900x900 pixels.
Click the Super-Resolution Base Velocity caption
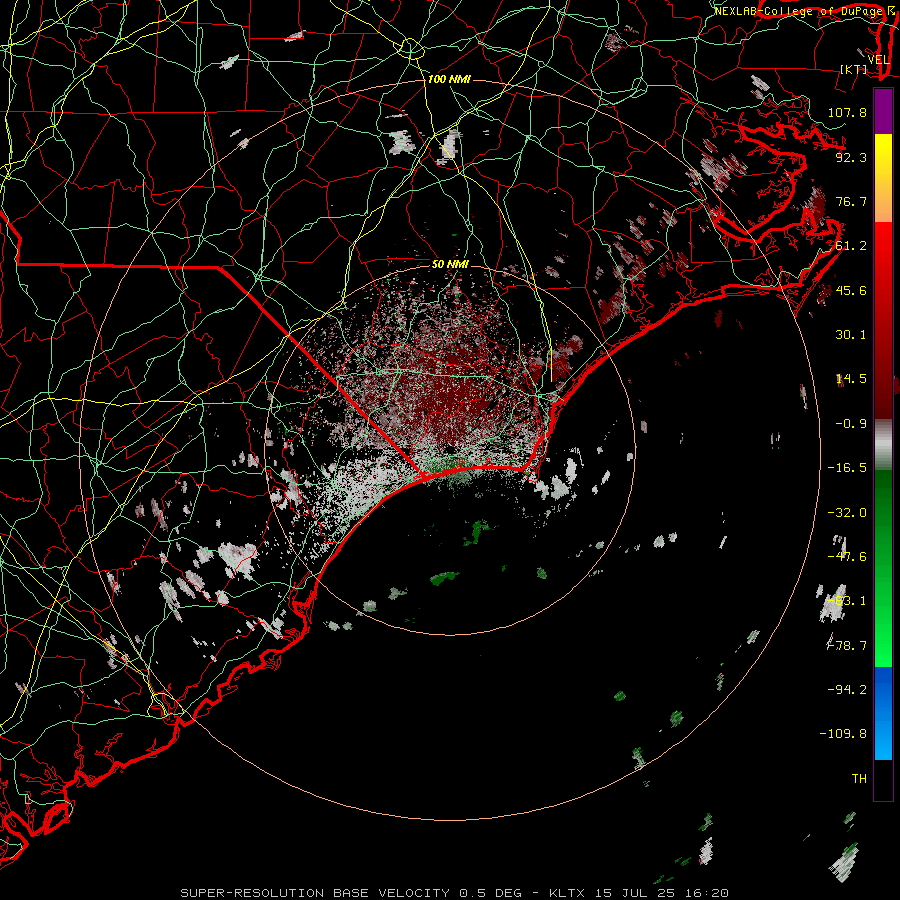click(x=455, y=893)
